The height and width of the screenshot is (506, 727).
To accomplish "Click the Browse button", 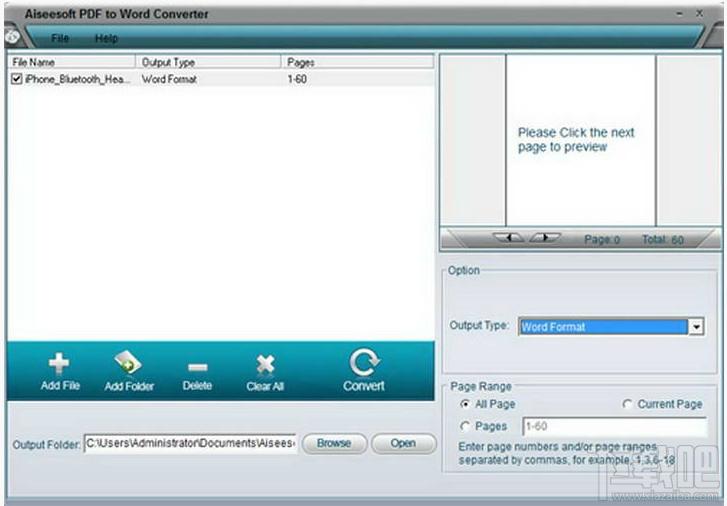I will (334, 443).
